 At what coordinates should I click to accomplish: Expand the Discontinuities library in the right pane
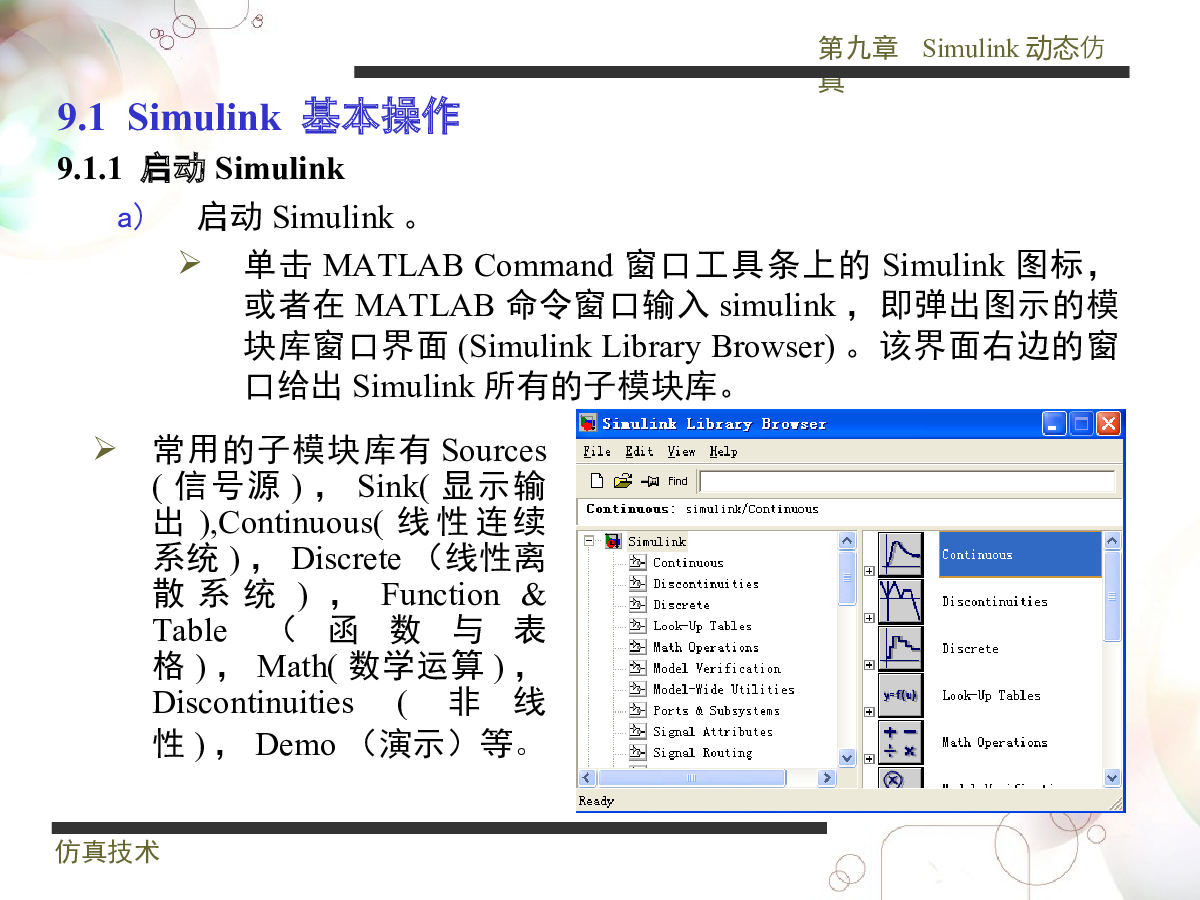click(x=869, y=618)
